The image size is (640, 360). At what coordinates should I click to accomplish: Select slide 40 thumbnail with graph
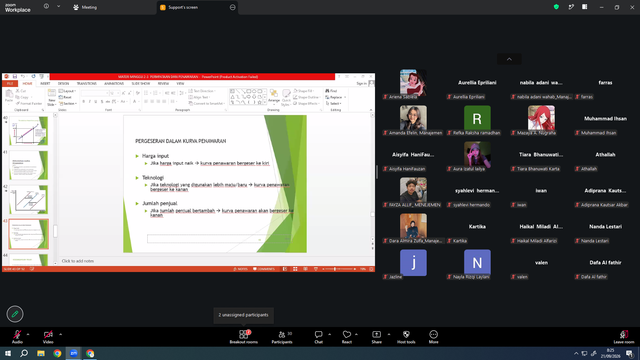point(29,131)
